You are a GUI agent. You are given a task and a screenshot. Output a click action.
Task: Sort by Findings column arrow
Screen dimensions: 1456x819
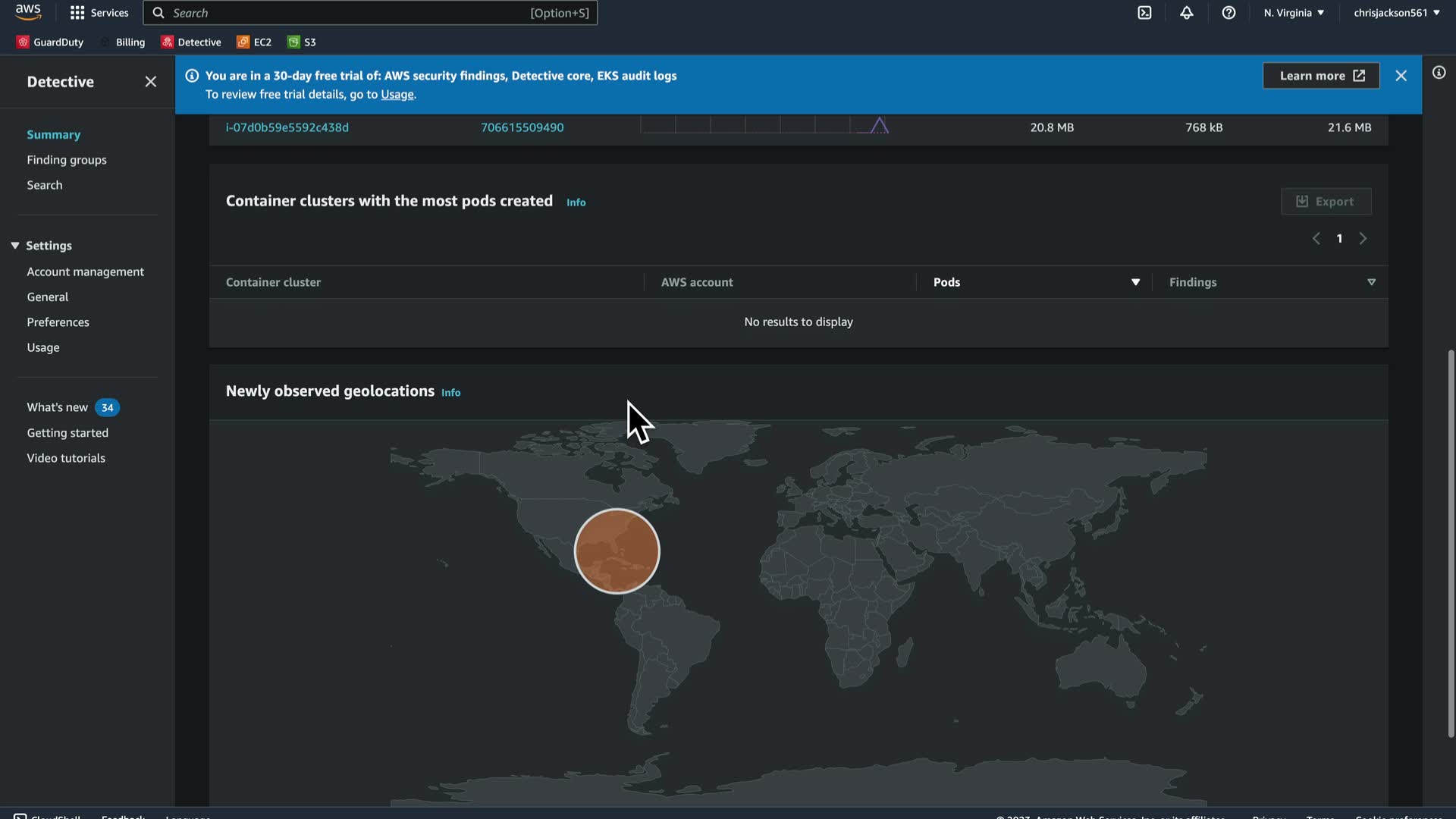coord(1371,282)
